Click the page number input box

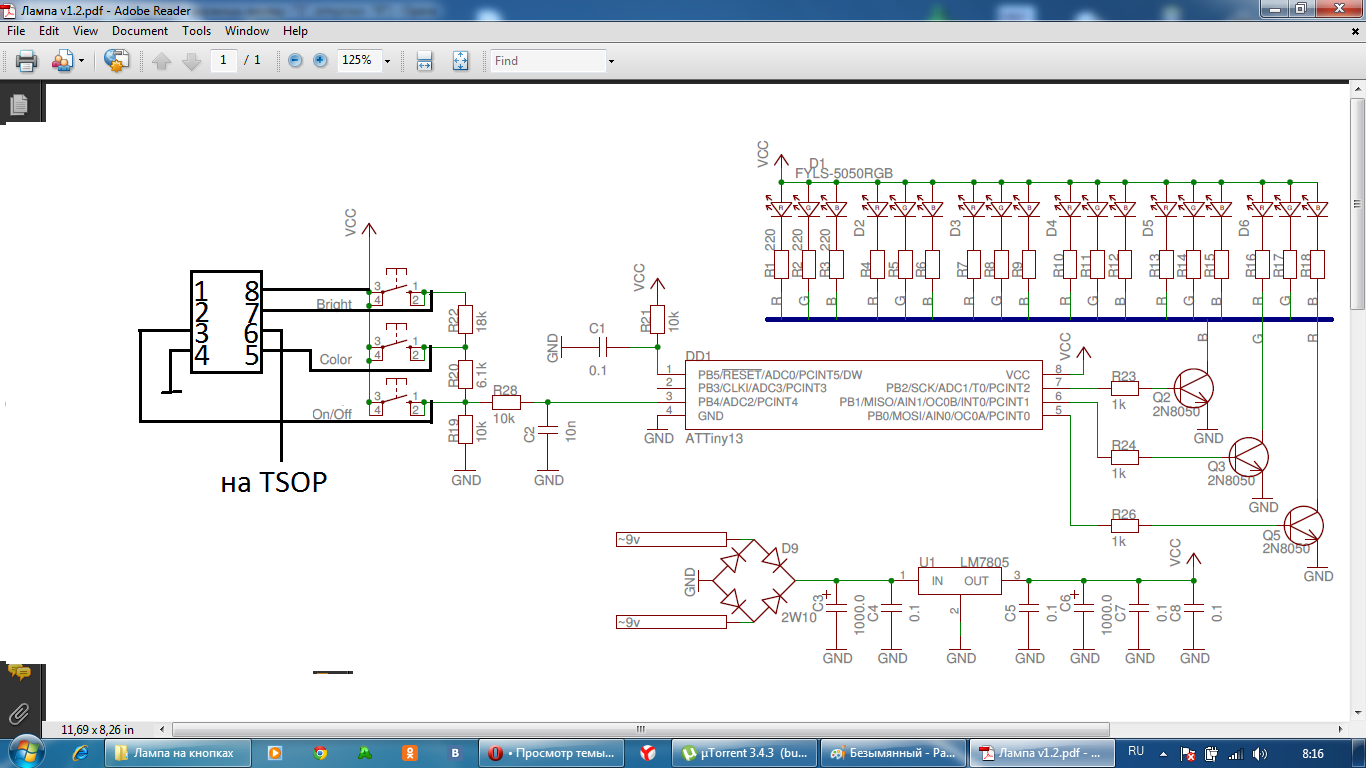click(223, 61)
